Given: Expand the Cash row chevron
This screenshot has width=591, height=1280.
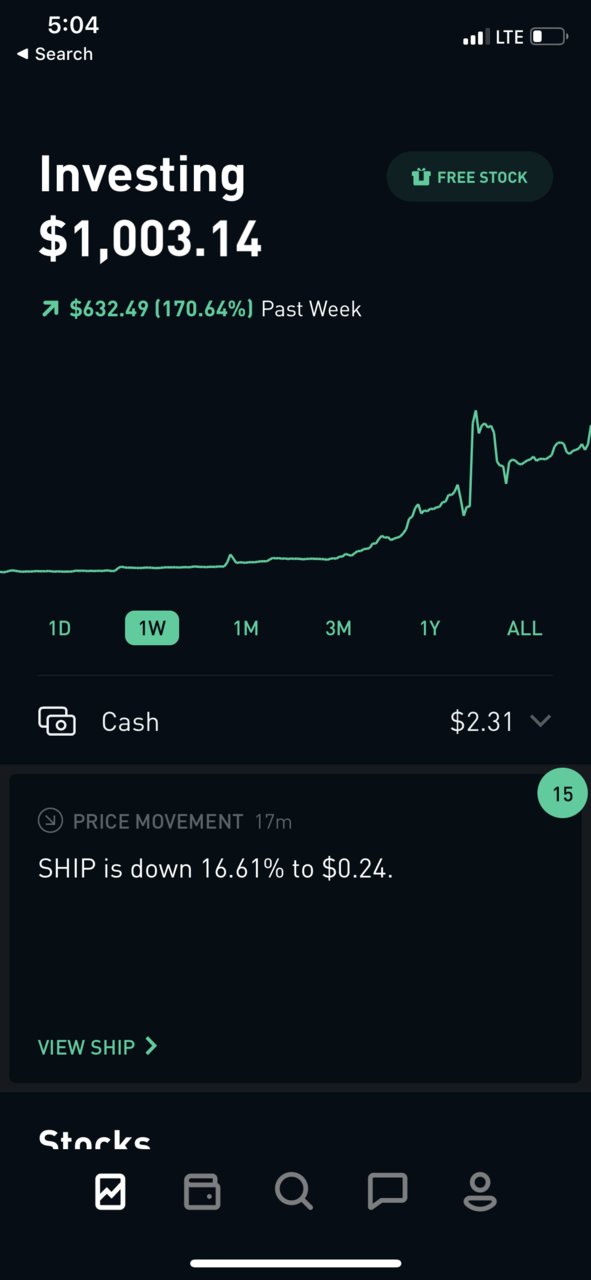Looking at the screenshot, I should [540, 721].
